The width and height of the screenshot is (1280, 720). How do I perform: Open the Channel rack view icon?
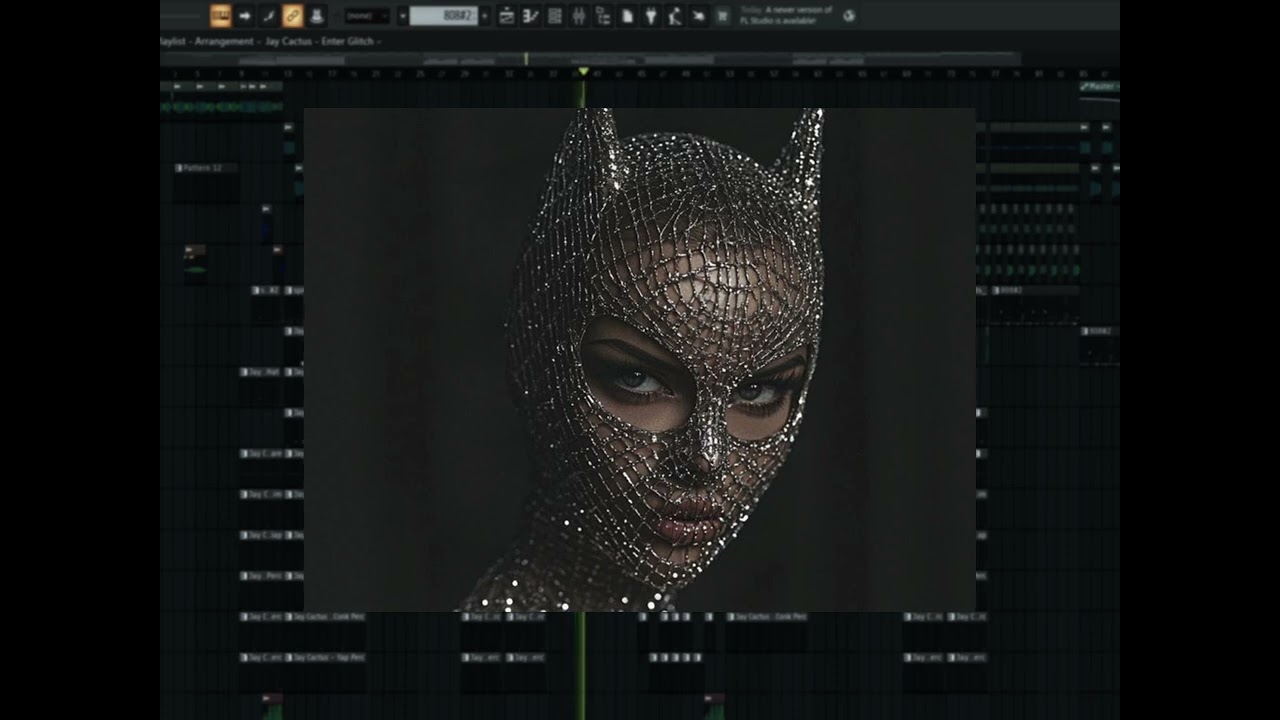tap(554, 16)
